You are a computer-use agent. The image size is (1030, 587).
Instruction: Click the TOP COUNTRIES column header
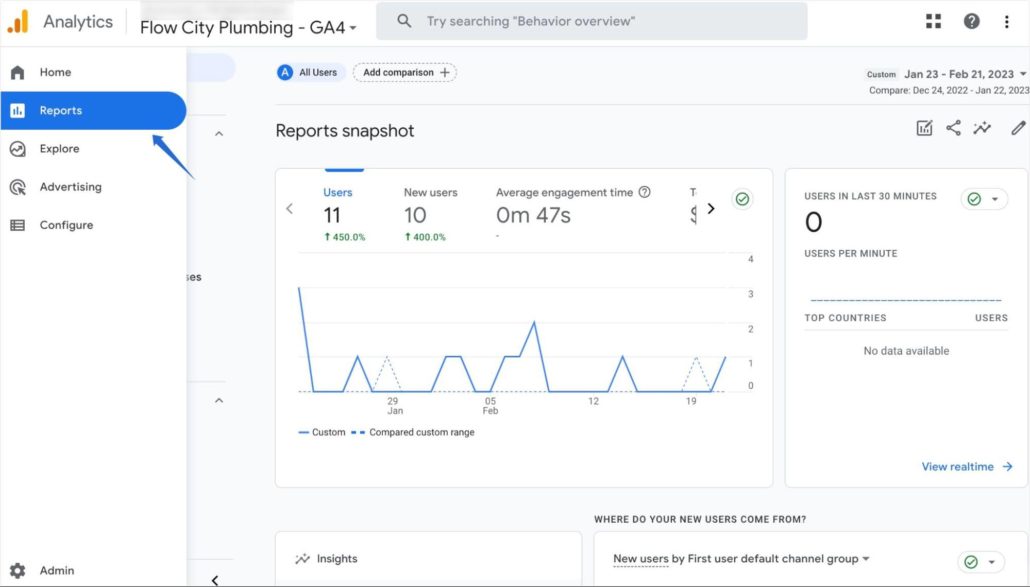coord(845,318)
